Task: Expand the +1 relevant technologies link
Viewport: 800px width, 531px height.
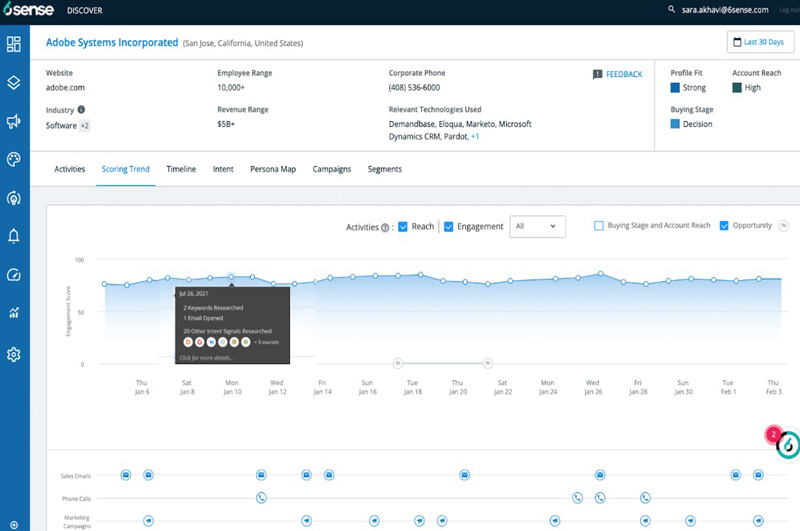Action: pyautogui.click(x=475, y=137)
